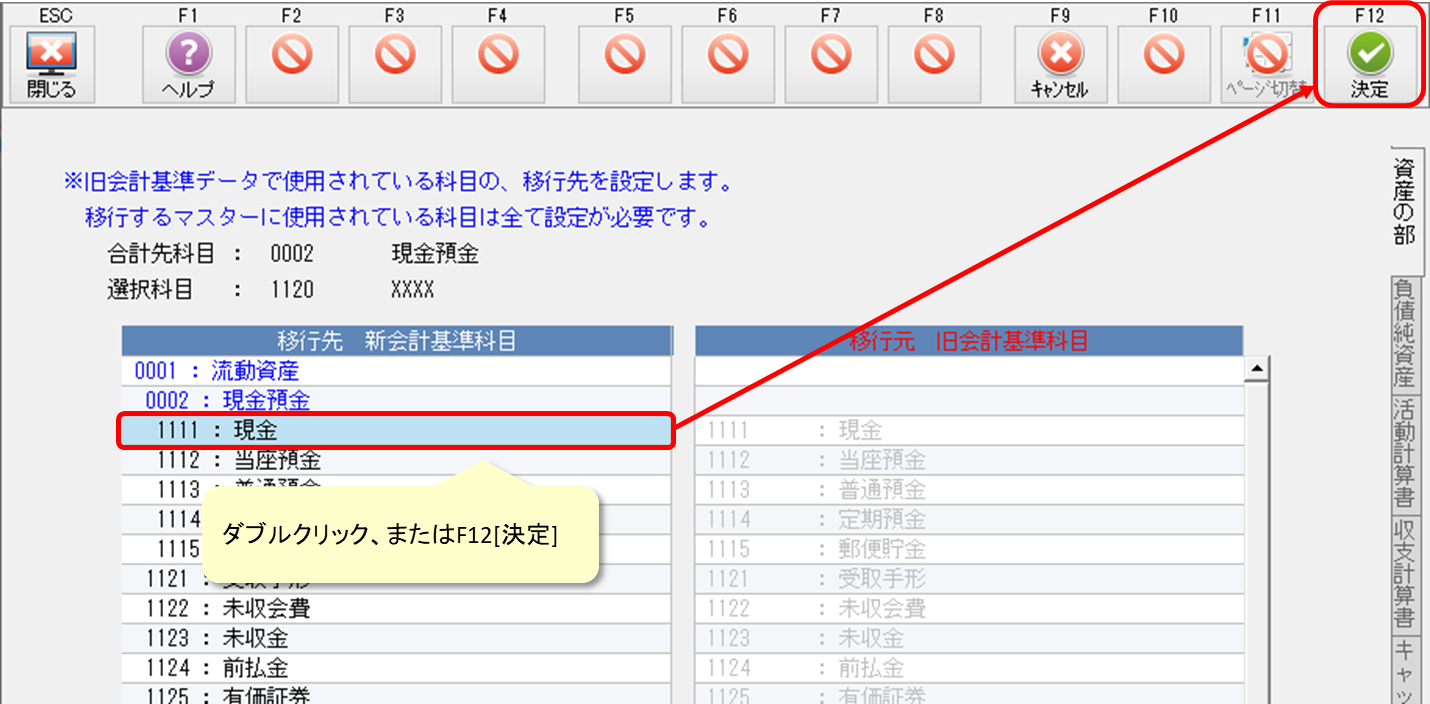This screenshot has width=1430, height=704.
Task: Click the scrollbar up arrow of old accounts list
Action: tap(1254, 370)
